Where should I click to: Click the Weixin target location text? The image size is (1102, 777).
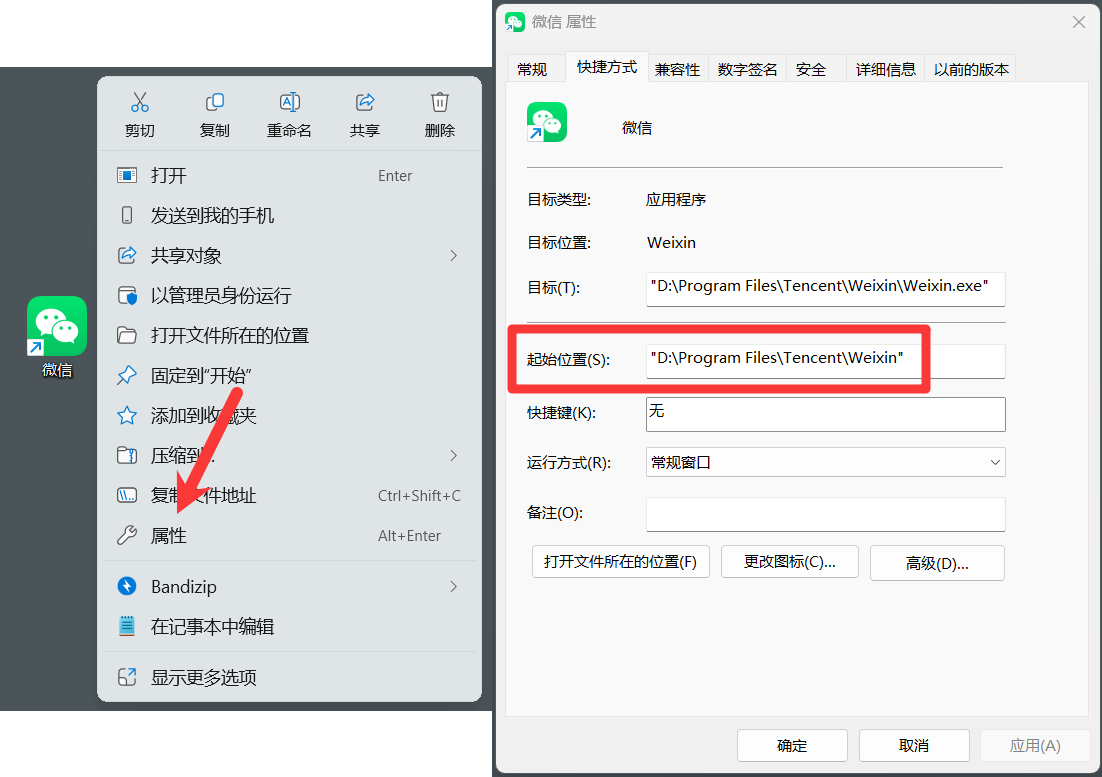click(671, 242)
